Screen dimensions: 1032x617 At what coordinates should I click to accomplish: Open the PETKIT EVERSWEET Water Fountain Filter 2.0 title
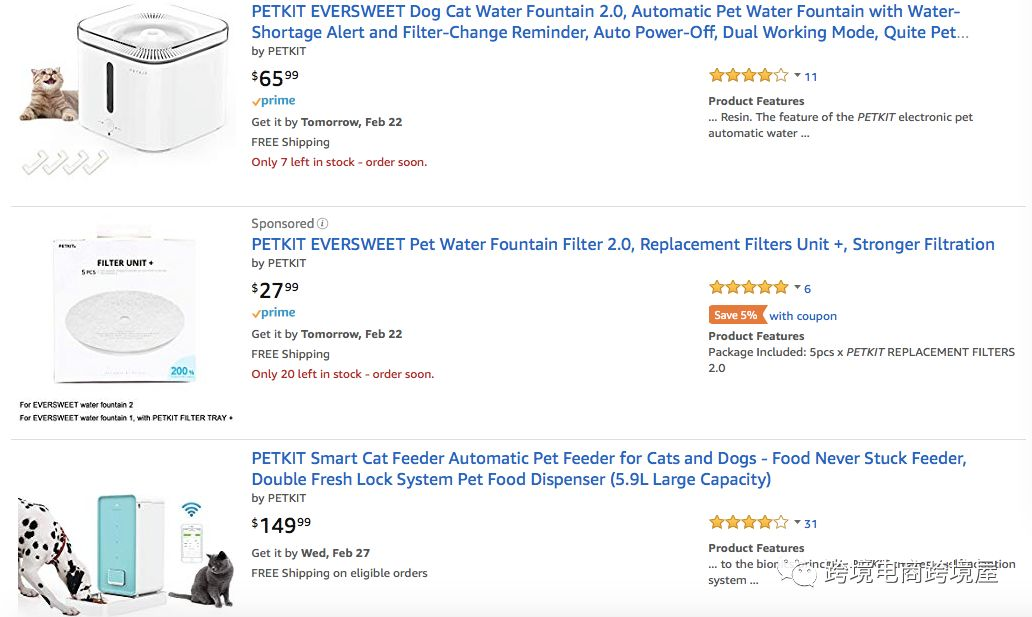tap(623, 244)
